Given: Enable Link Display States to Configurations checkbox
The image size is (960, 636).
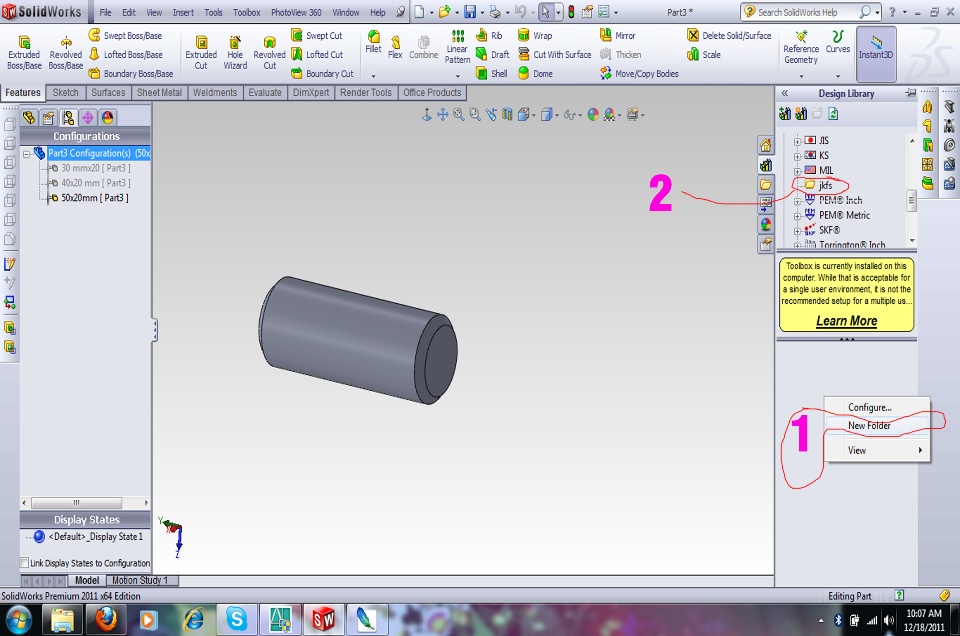Looking at the screenshot, I should (x=25, y=563).
